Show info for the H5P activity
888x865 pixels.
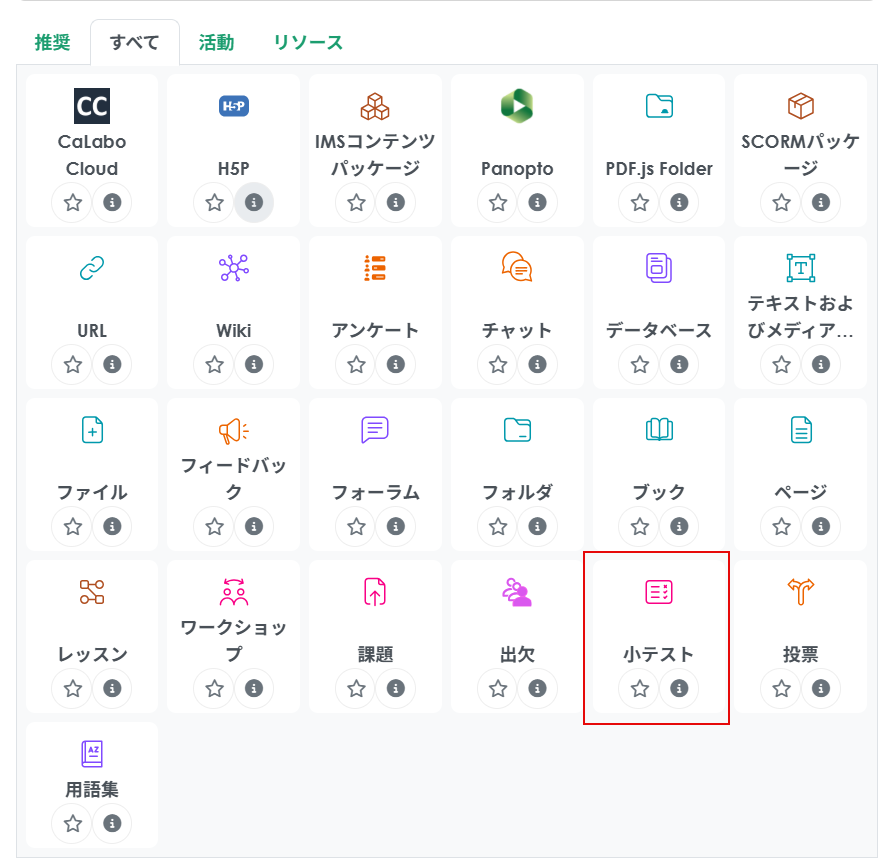(254, 203)
